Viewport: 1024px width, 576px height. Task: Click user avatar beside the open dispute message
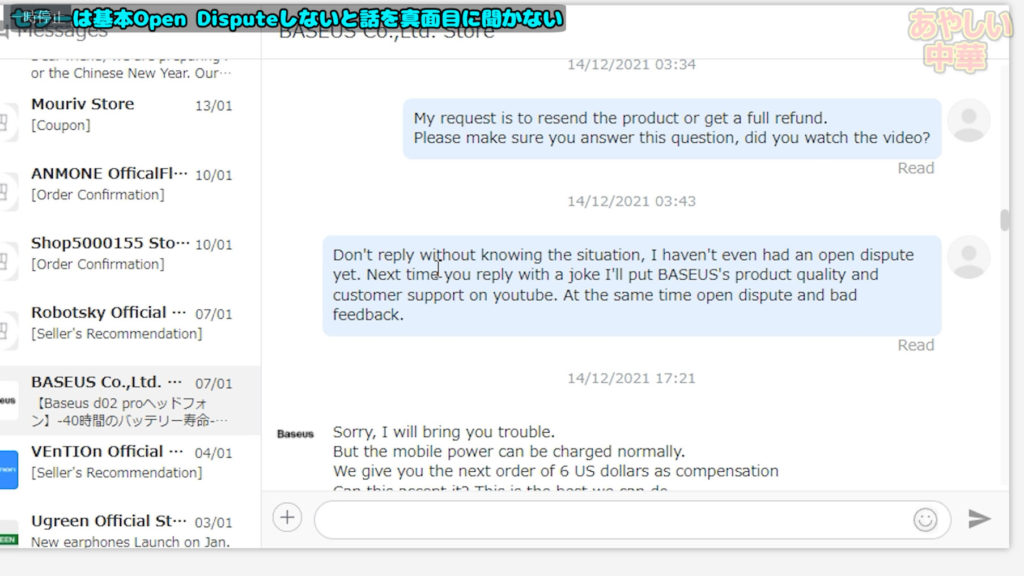[968, 257]
